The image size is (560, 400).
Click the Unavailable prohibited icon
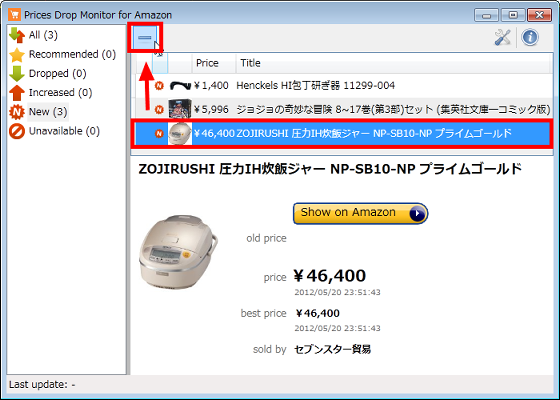click(17, 131)
